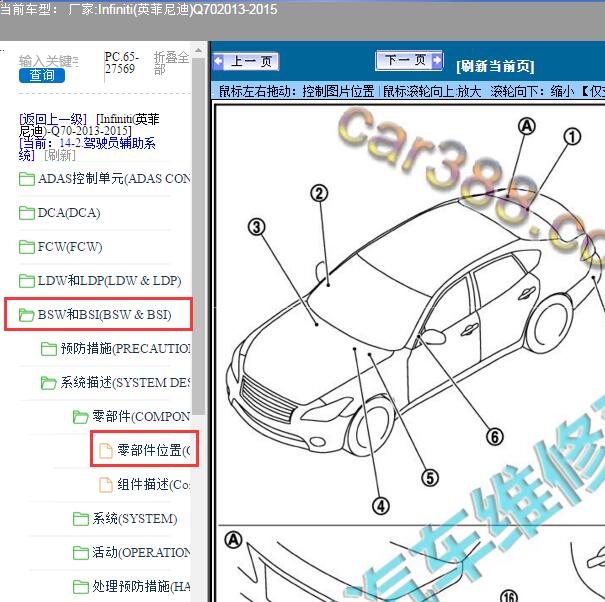Select 活动(OPERATION tree item
Screen dimensions: 605x602
141,552
